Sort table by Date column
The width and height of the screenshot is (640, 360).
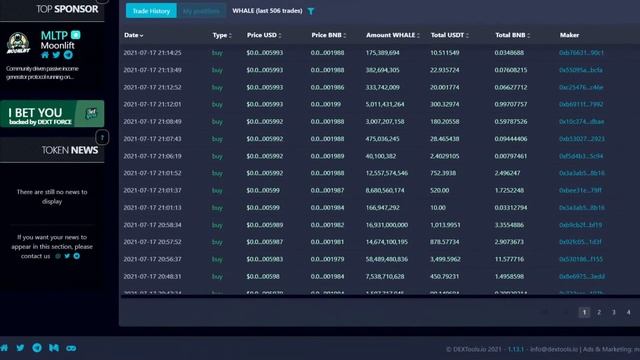[x=133, y=35]
